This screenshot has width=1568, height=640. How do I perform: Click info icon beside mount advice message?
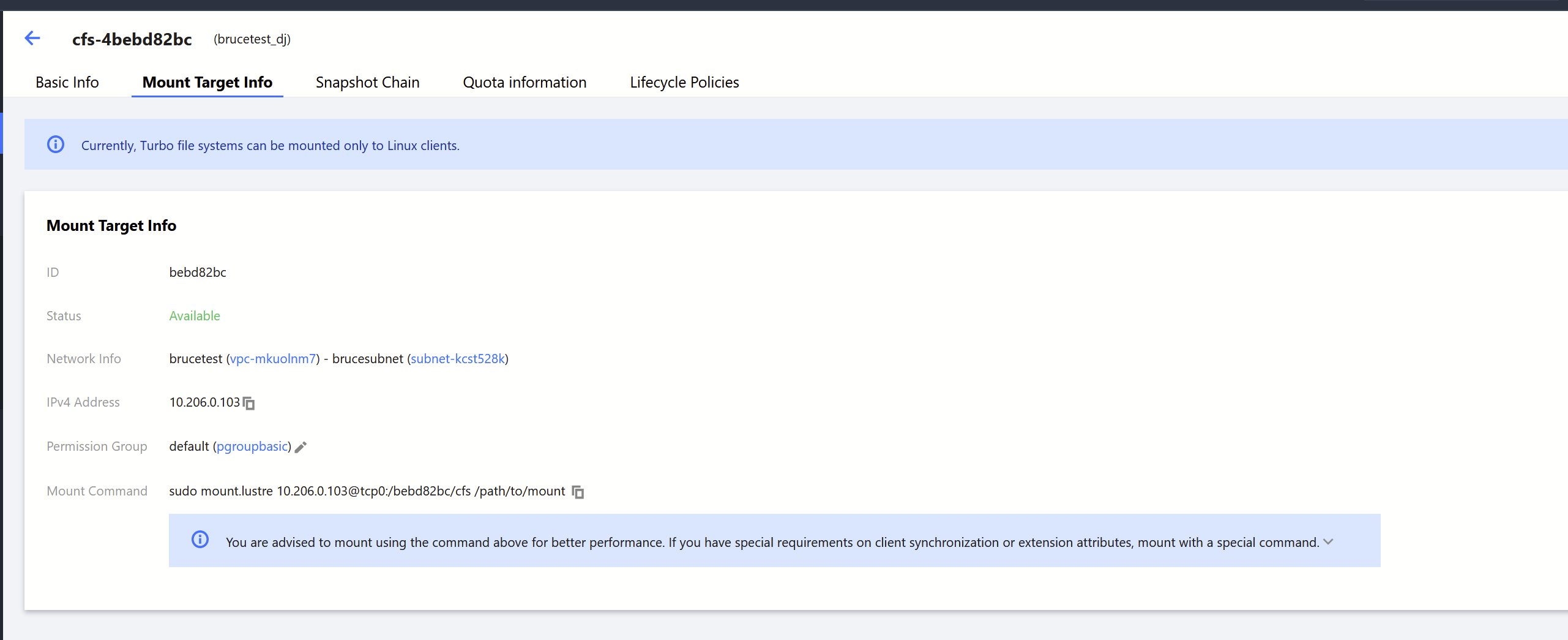(200, 540)
